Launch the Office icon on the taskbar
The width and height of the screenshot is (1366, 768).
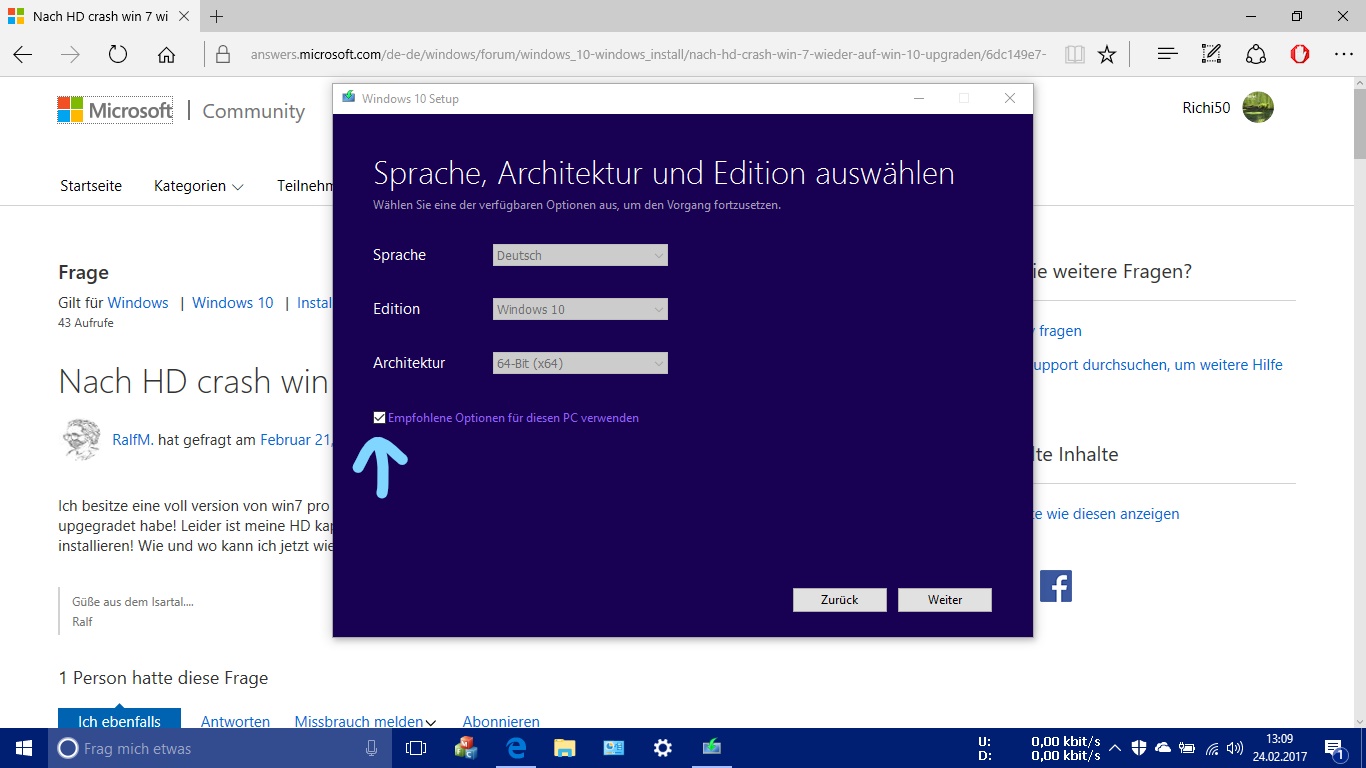point(465,748)
